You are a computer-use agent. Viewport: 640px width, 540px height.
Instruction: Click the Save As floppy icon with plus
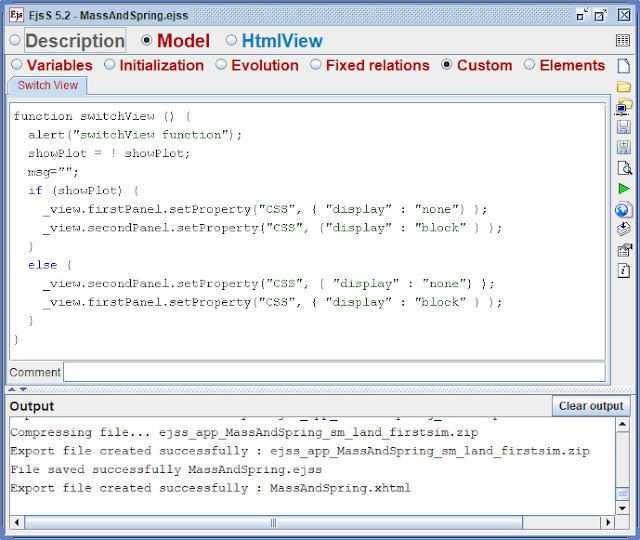pyautogui.click(x=623, y=147)
